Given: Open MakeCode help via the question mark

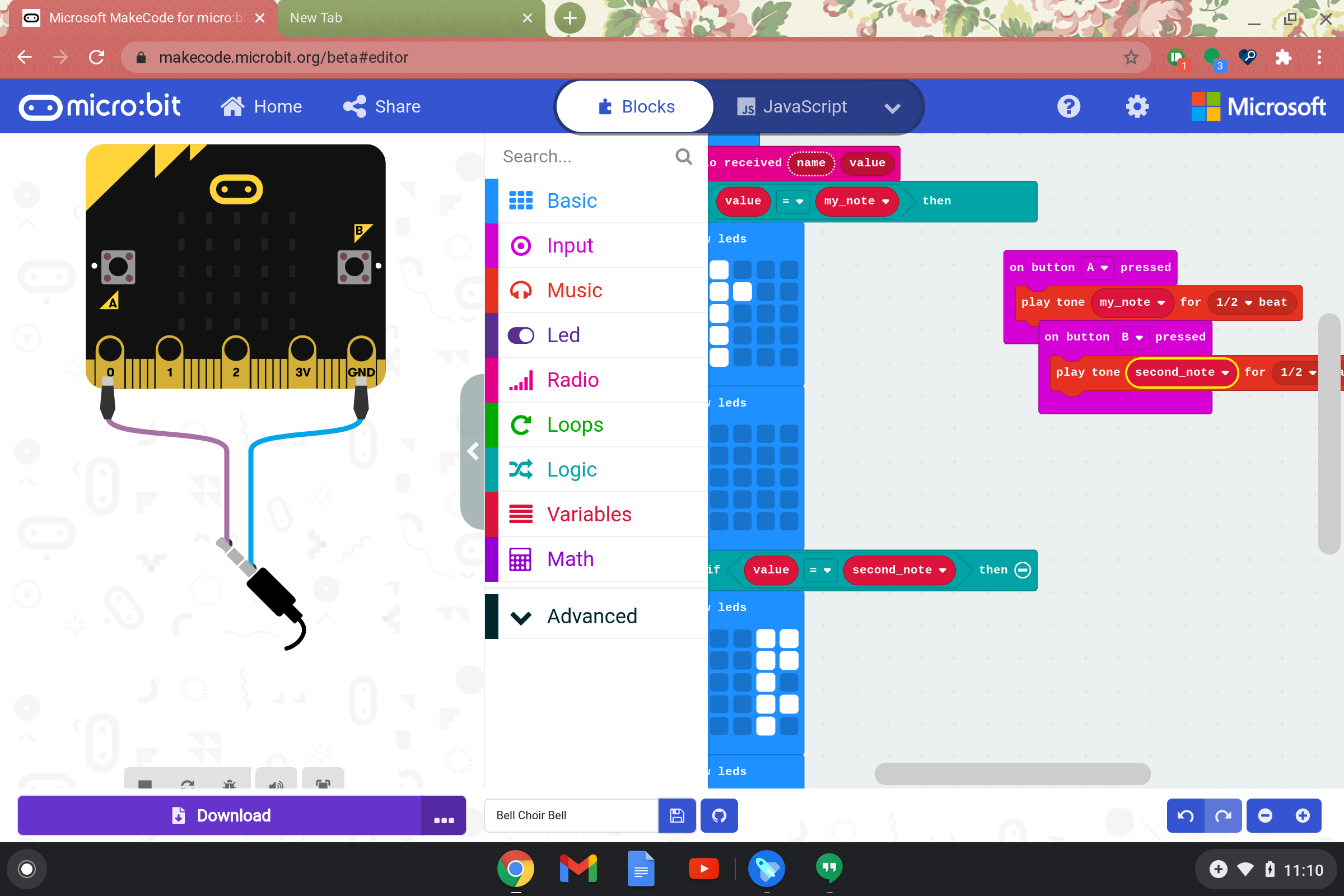Looking at the screenshot, I should (x=1068, y=106).
